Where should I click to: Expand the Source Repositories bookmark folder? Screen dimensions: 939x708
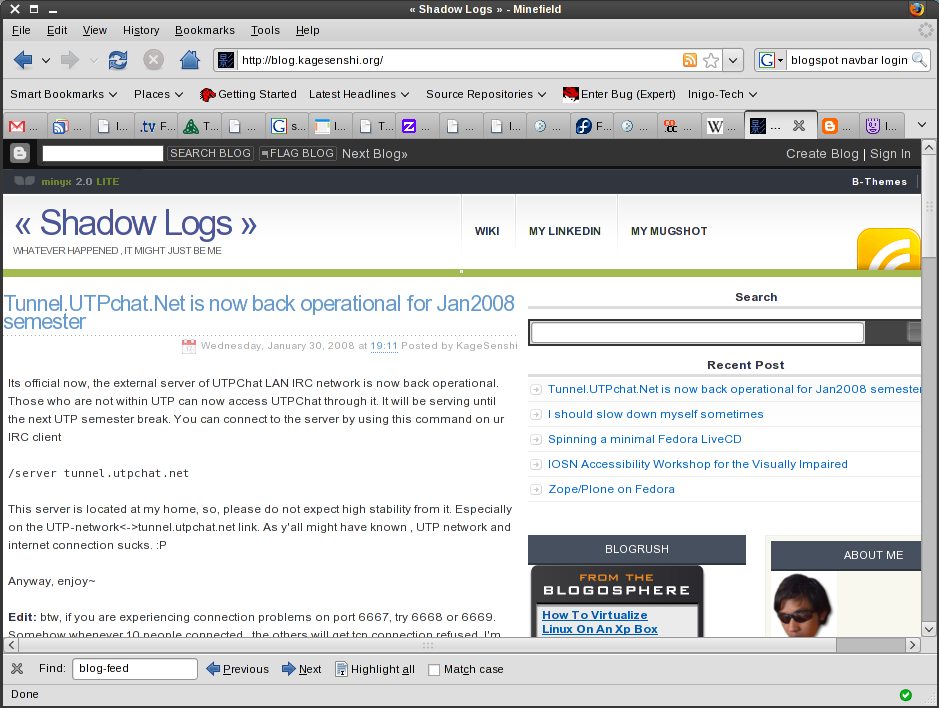pyautogui.click(x=486, y=94)
